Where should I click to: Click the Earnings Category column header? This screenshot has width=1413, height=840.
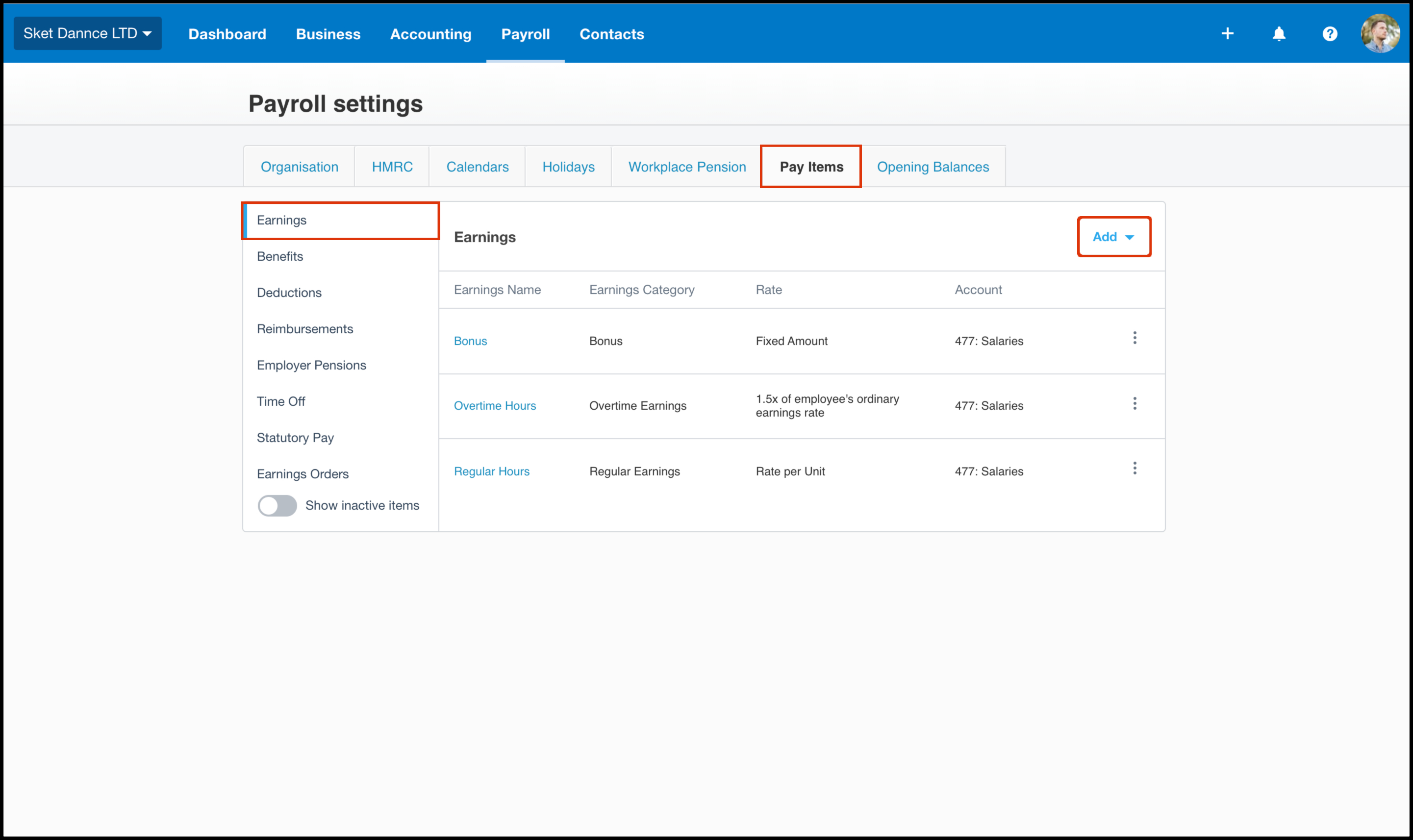641,290
